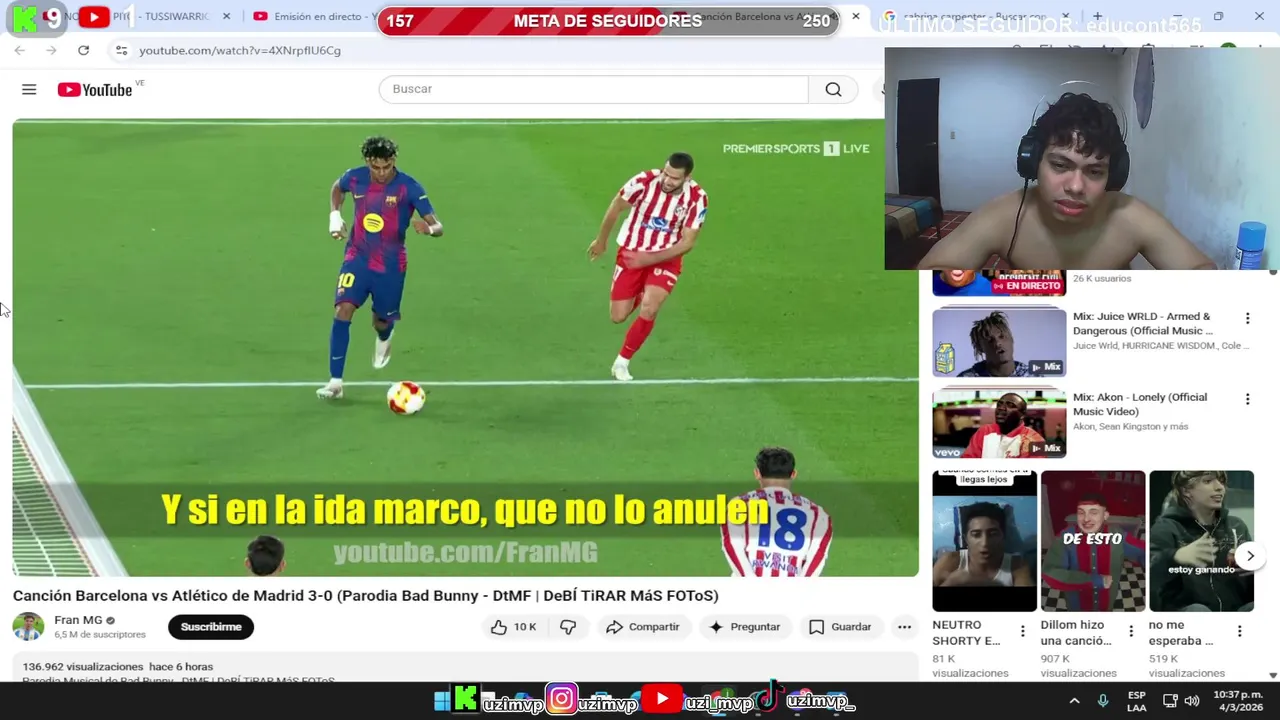
Task: Open the Preguntar AI button
Action: coord(744,627)
